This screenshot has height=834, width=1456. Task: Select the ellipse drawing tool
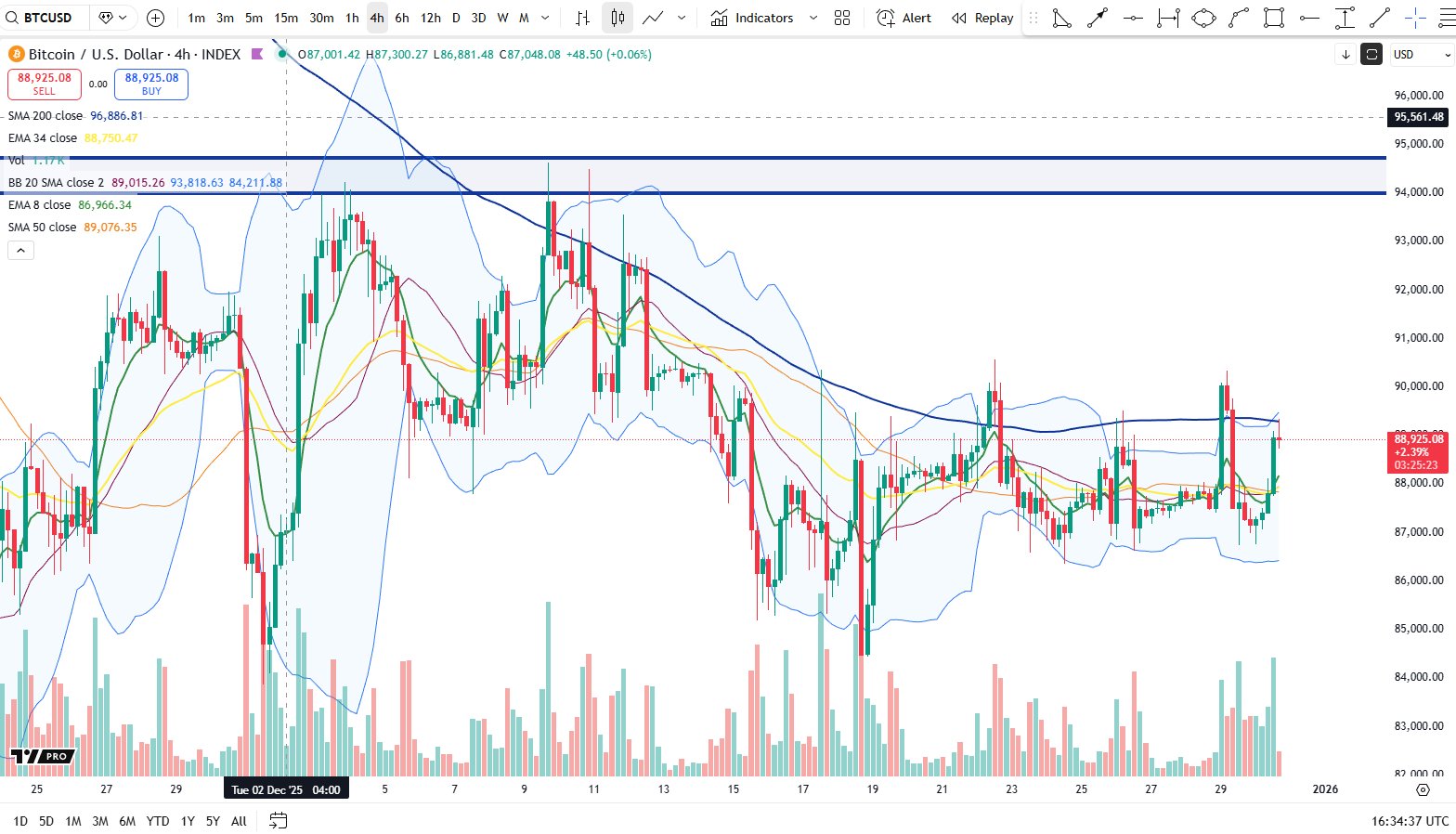[x=1203, y=18]
